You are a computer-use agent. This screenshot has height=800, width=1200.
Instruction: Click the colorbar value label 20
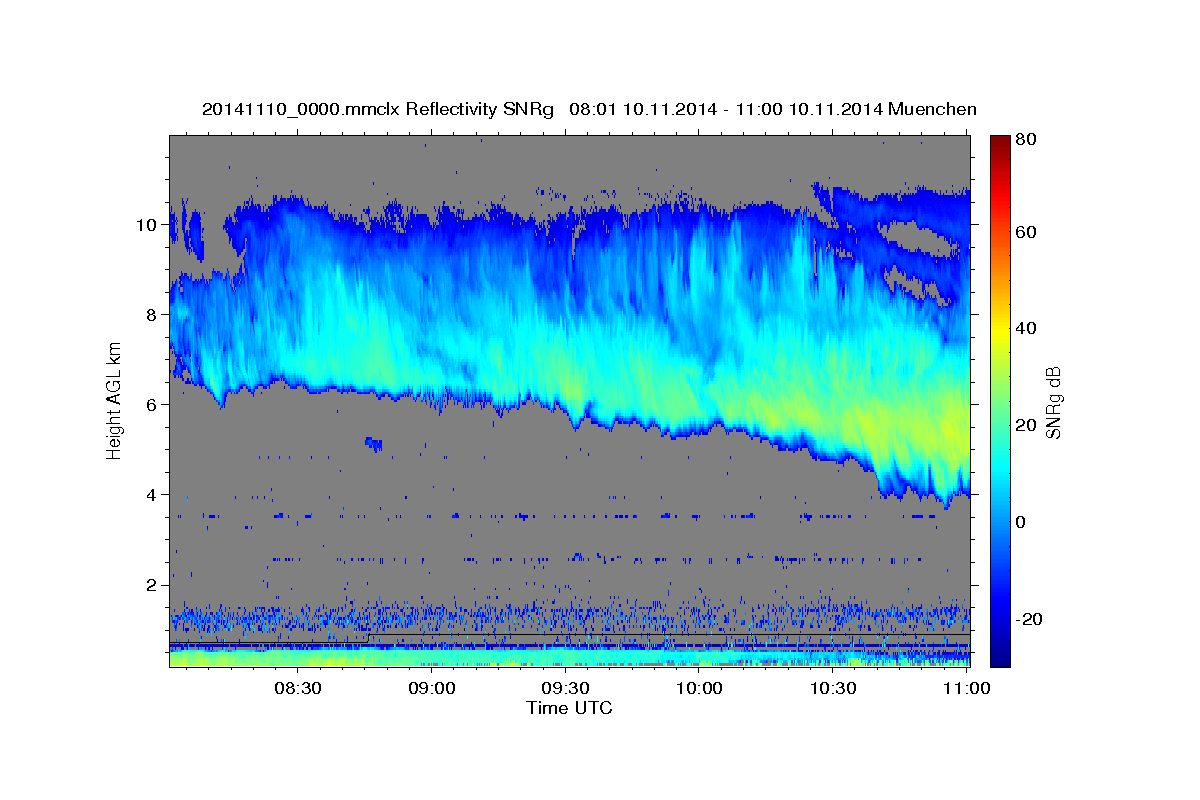point(1025,425)
